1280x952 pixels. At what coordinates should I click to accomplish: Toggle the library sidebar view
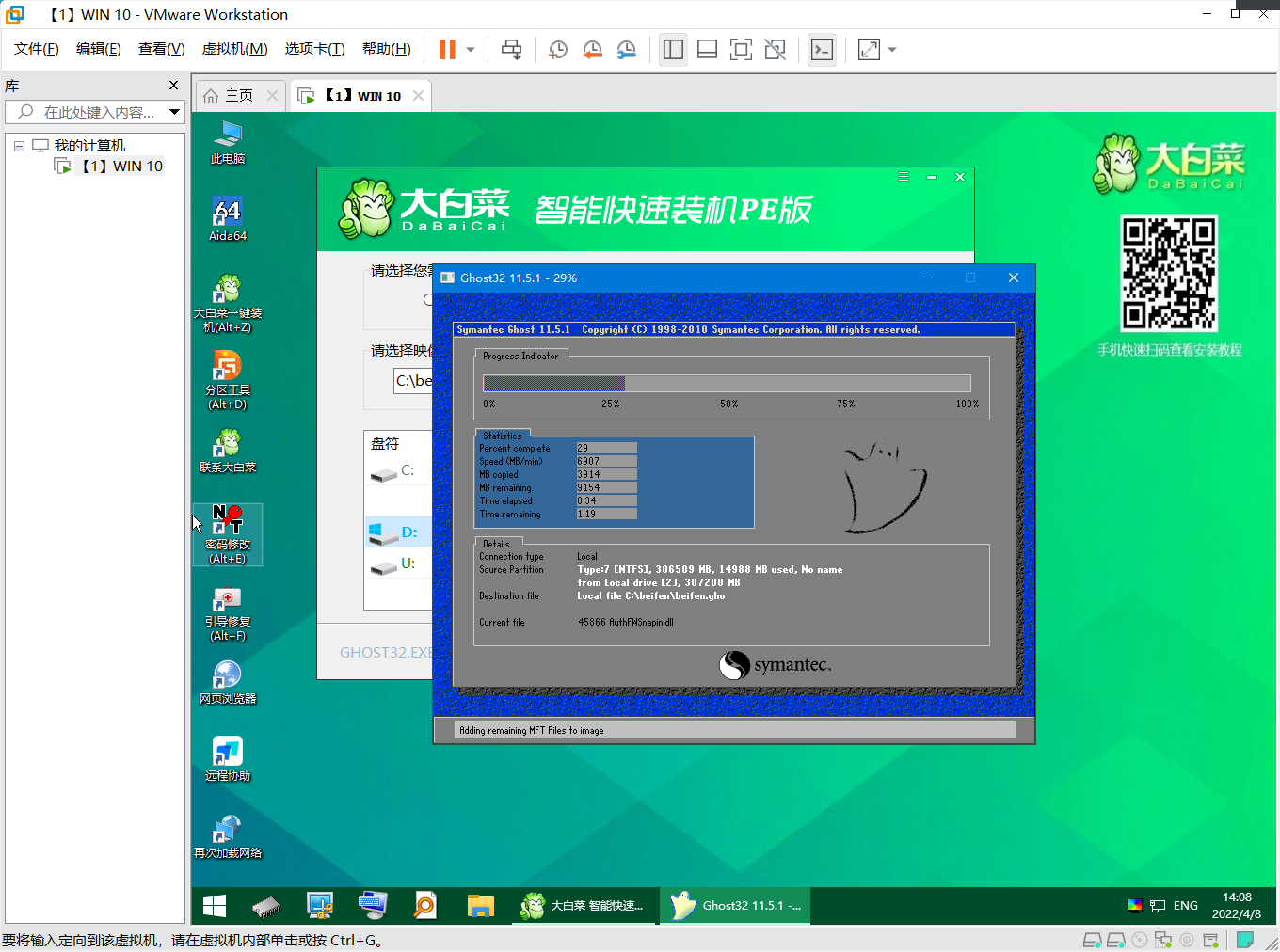673,49
